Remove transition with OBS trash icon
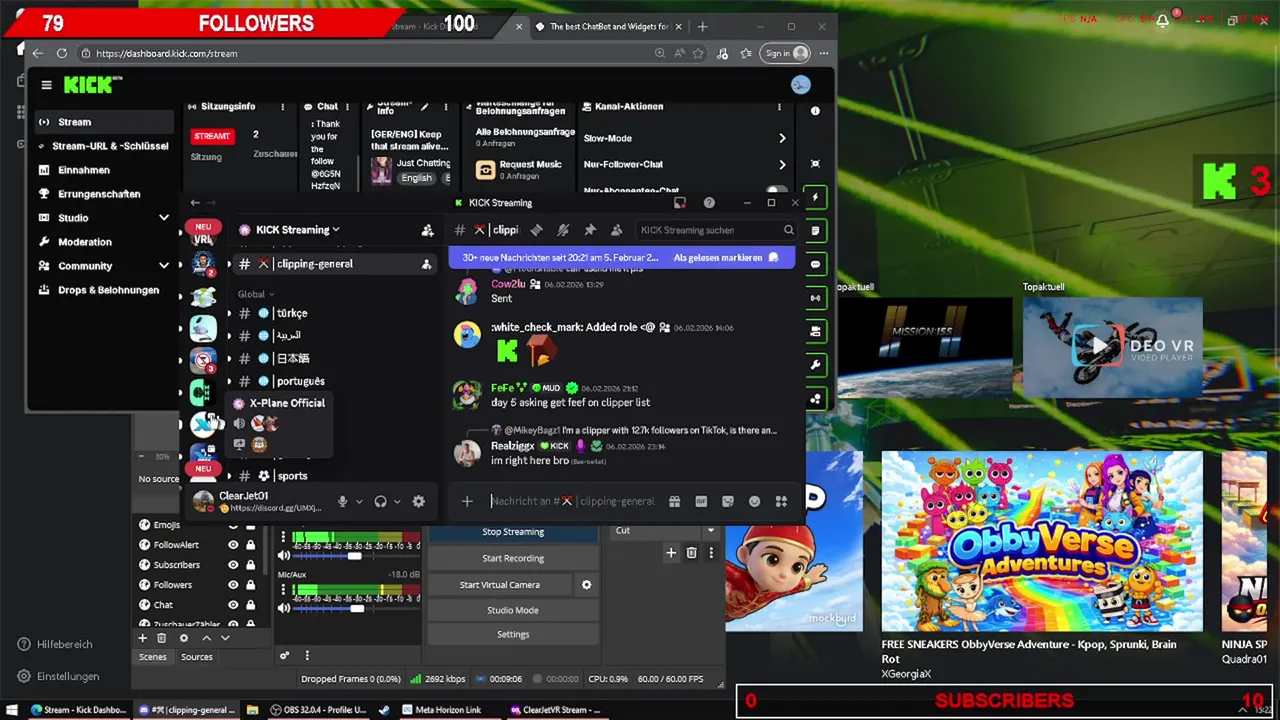This screenshot has width=1280, height=720. 691,553
